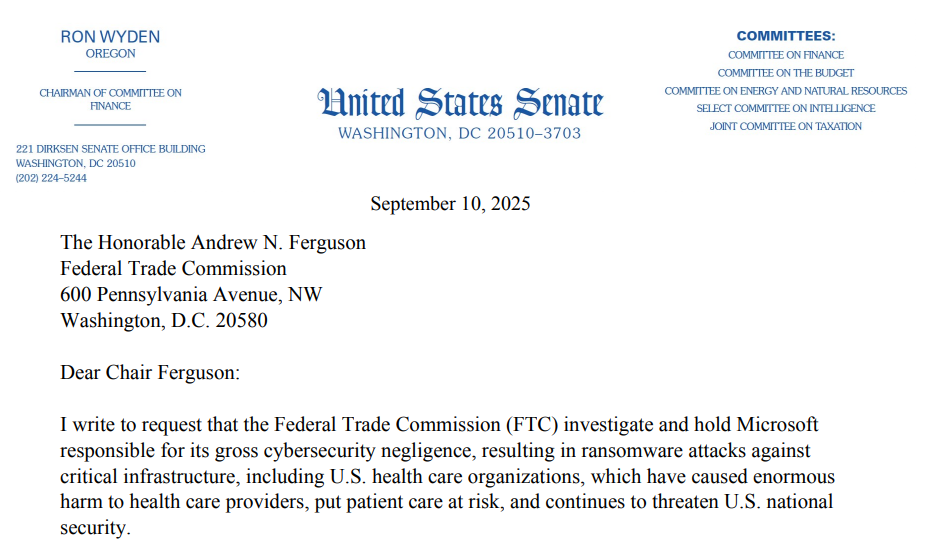The width and height of the screenshot is (934, 555).
Task: Click the OREGON text under senator name
Action: tap(110, 54)
